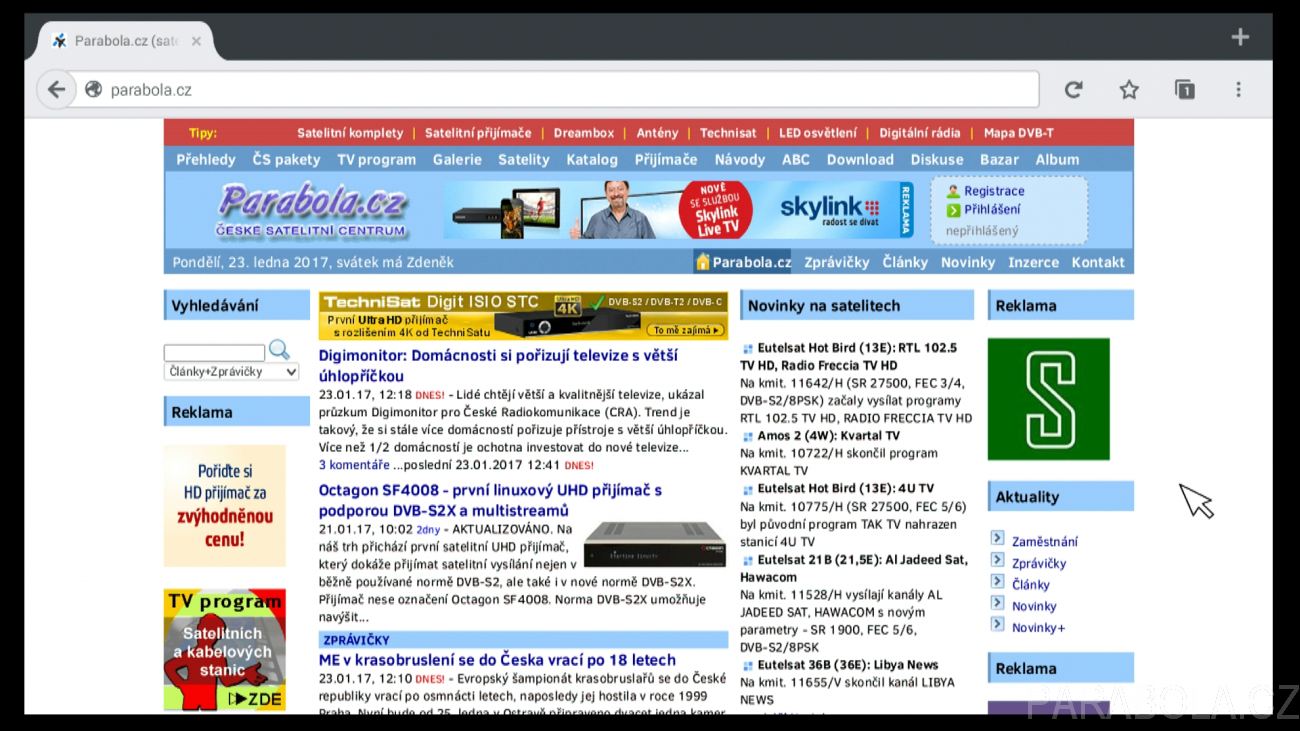Image resolution: width=1300 pixels, height=731 pixels.
Task: Click the icon beside Amos 2 (4W) news
Action: click(747, 437)
